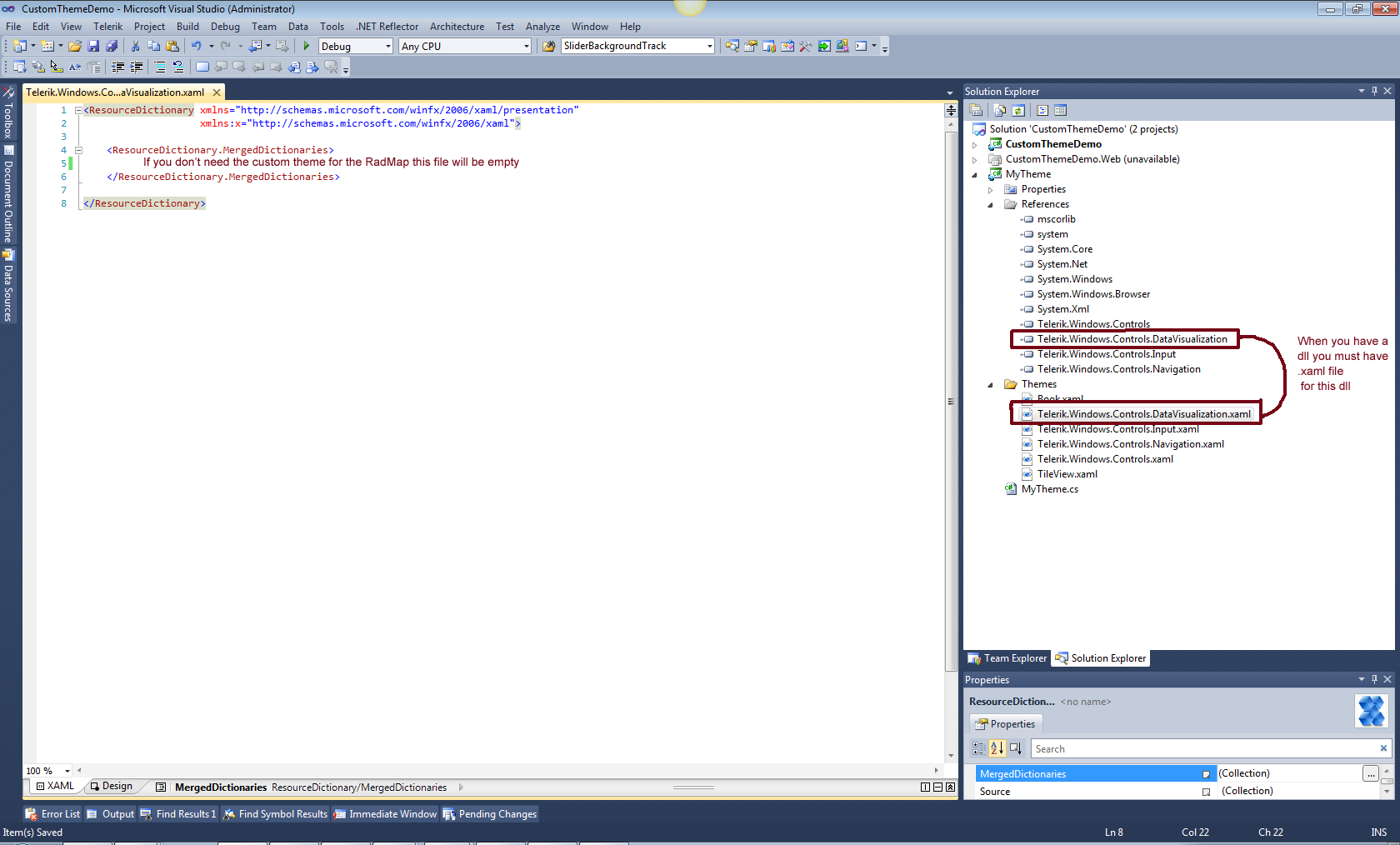Click the Increase Indent icon
This screenshot has width=1400, height=845.
click(x=136, y=67)
